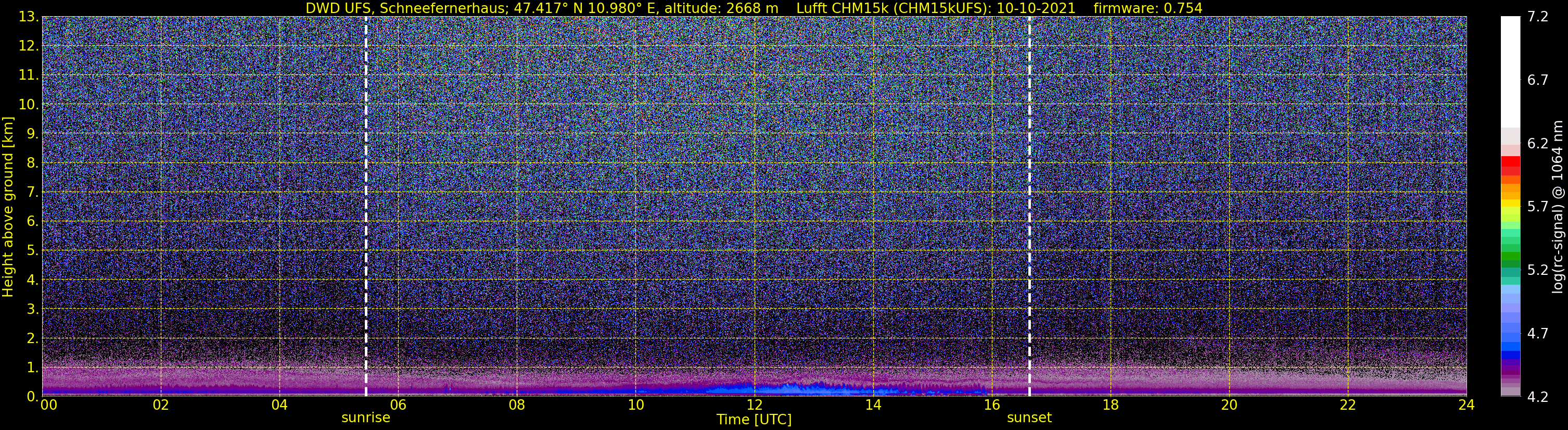Click the "4.2" colorbar tick label

[x=1538, y=397]
